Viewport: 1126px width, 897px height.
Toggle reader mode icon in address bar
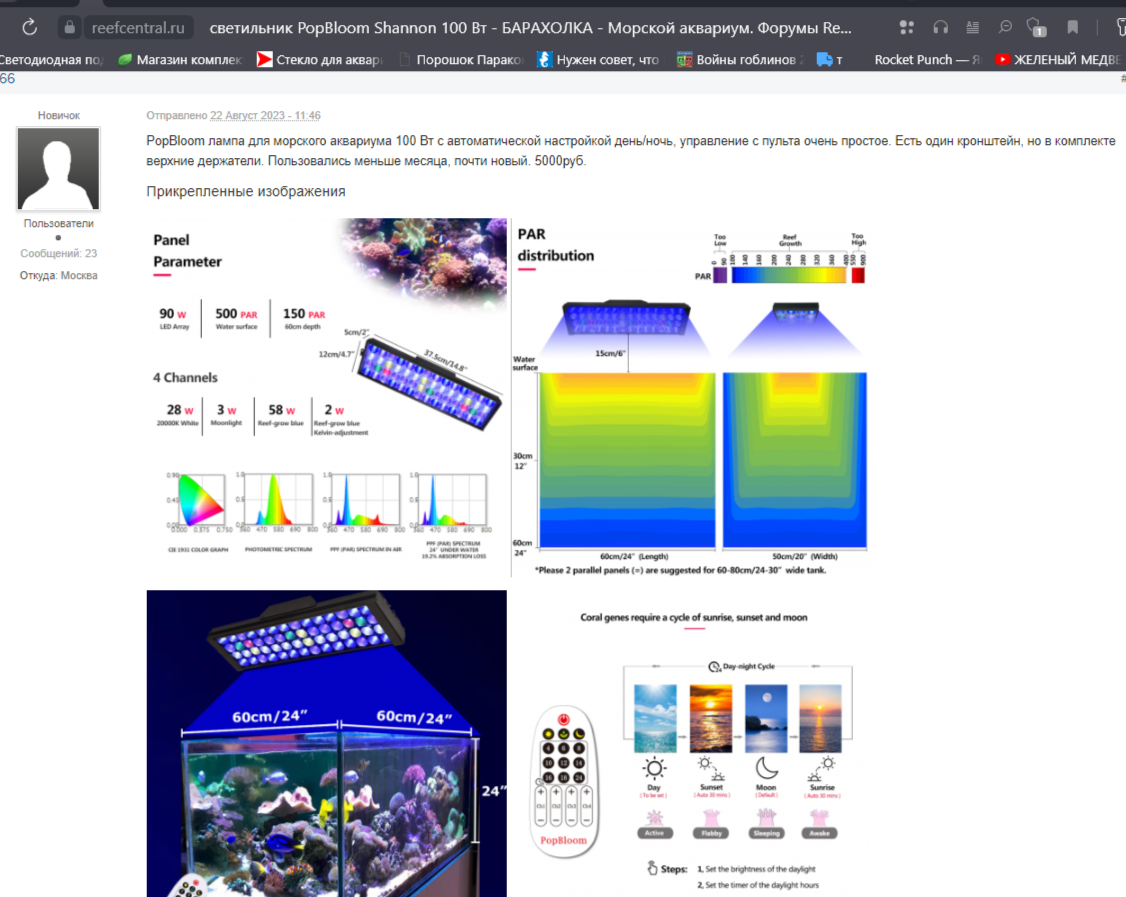point(973,27)
